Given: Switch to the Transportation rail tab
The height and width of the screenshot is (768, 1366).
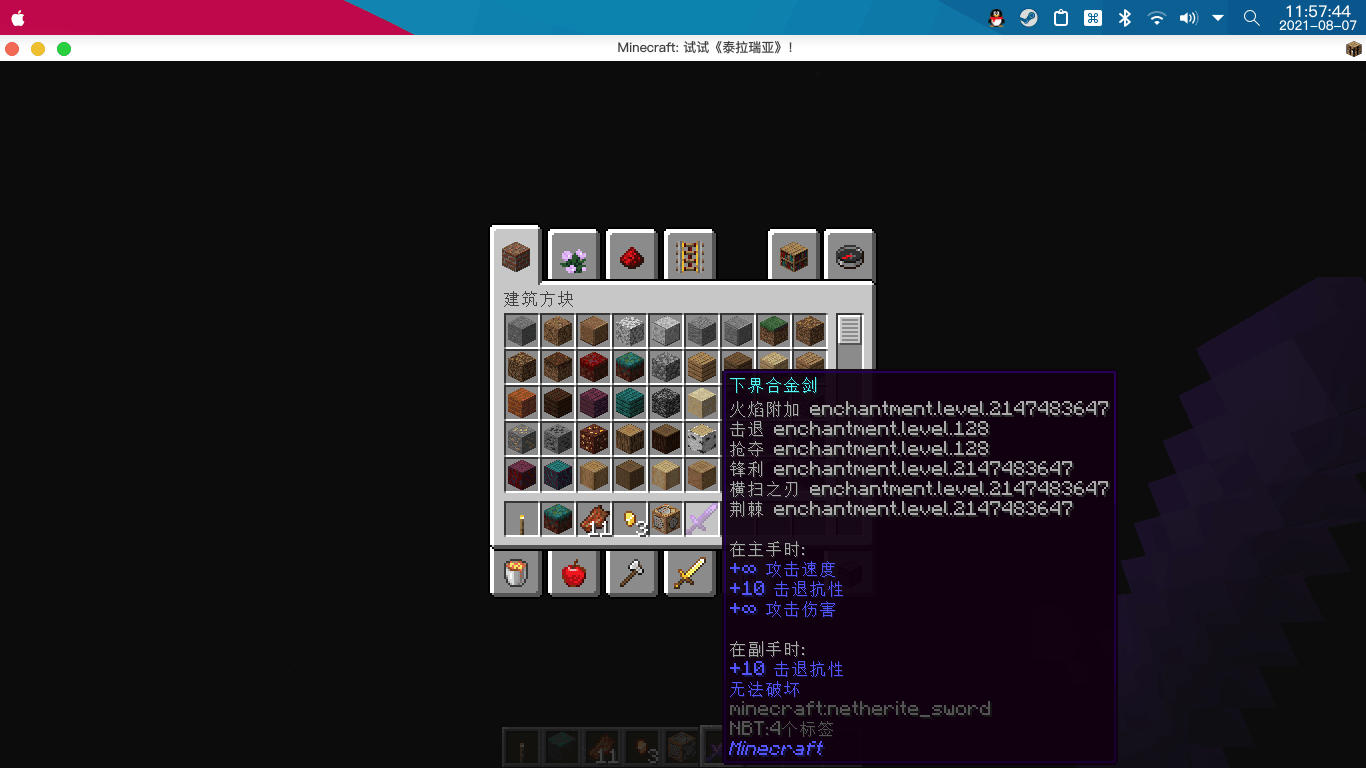Looking at the screenshot, I should click(689, 257).
